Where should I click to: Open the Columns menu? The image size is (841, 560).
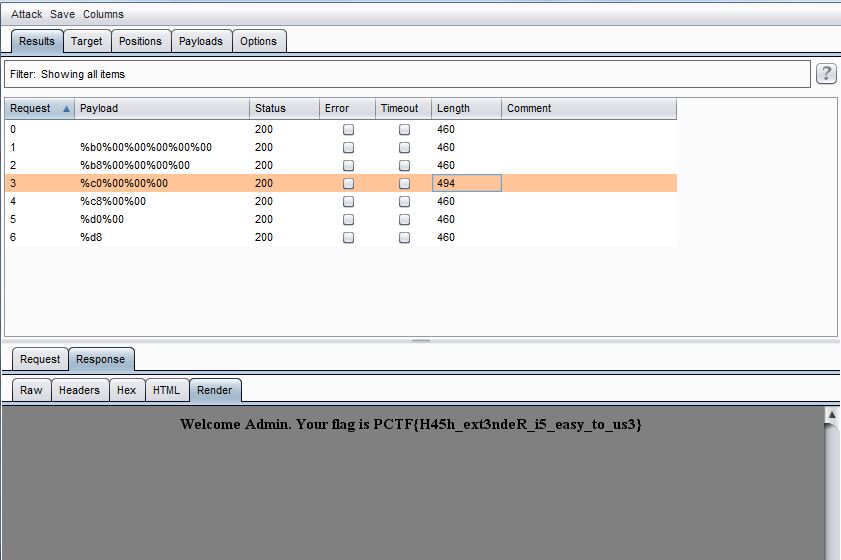coord(103,14)
